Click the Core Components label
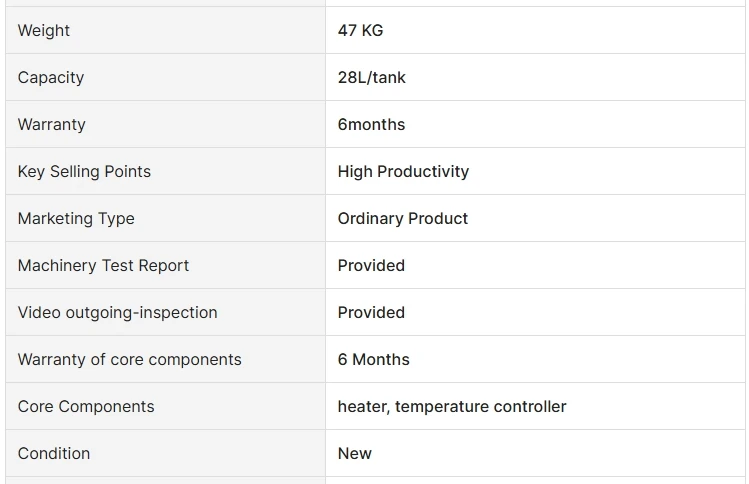749x484 pixels. (86, 406)
